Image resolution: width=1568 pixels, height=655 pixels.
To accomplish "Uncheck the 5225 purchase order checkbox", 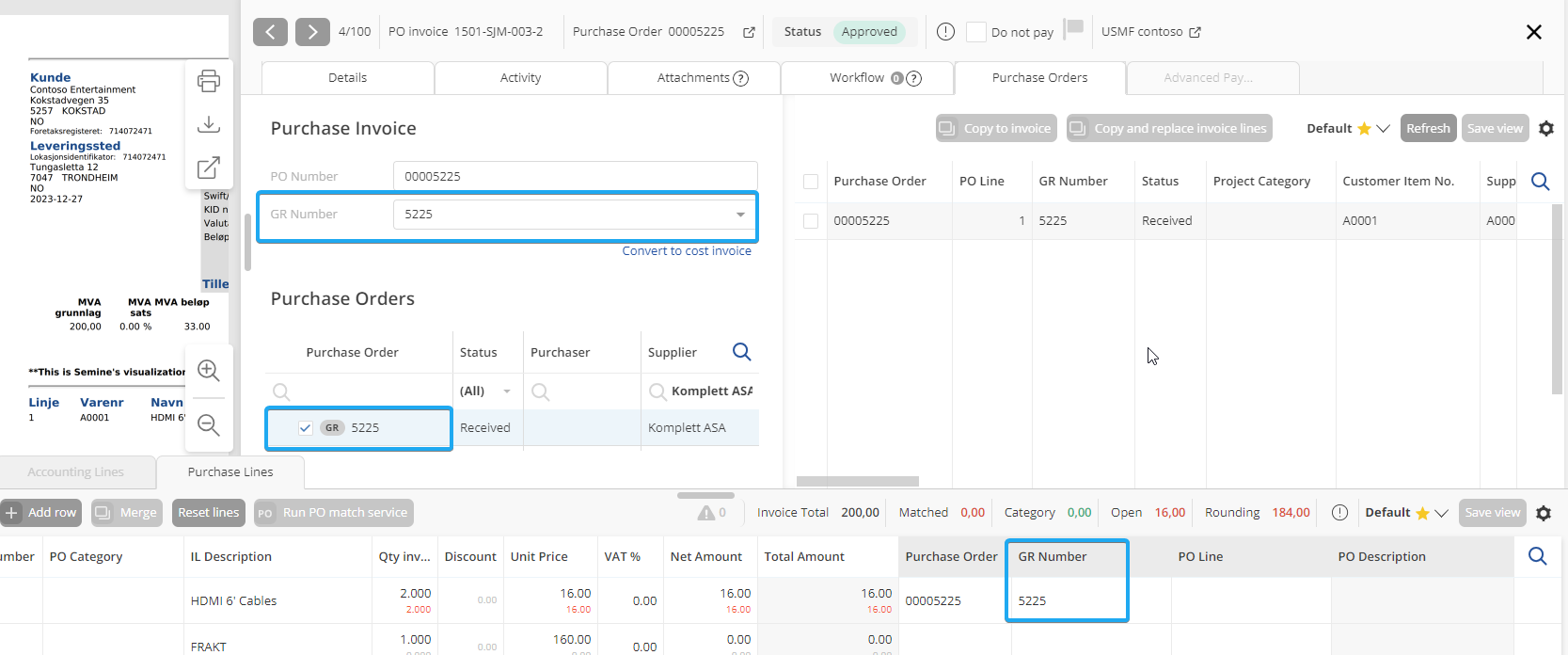I will click(306, 428).
